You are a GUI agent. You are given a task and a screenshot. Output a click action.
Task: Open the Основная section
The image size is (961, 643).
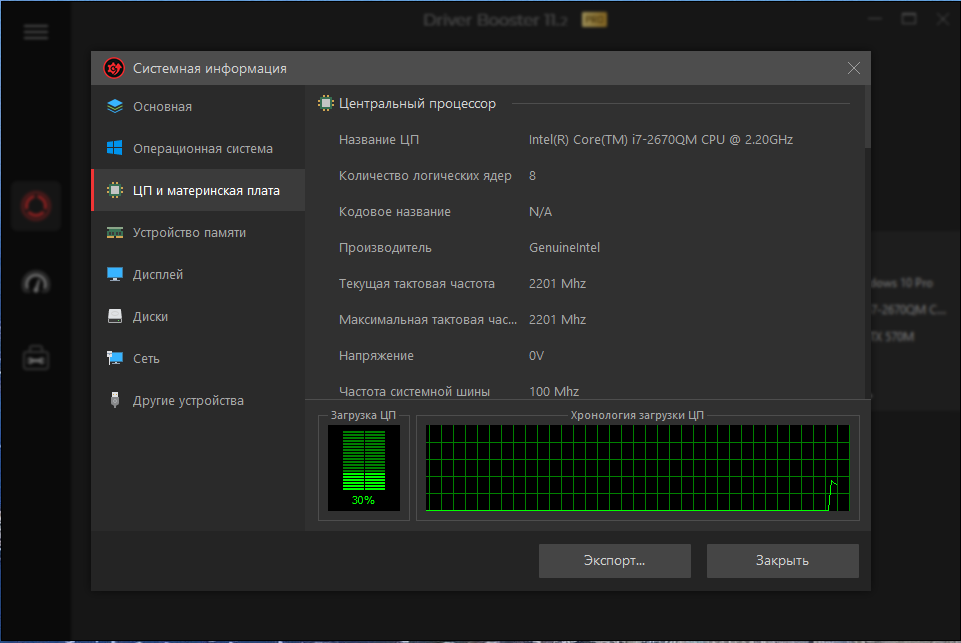coord(198,107)
